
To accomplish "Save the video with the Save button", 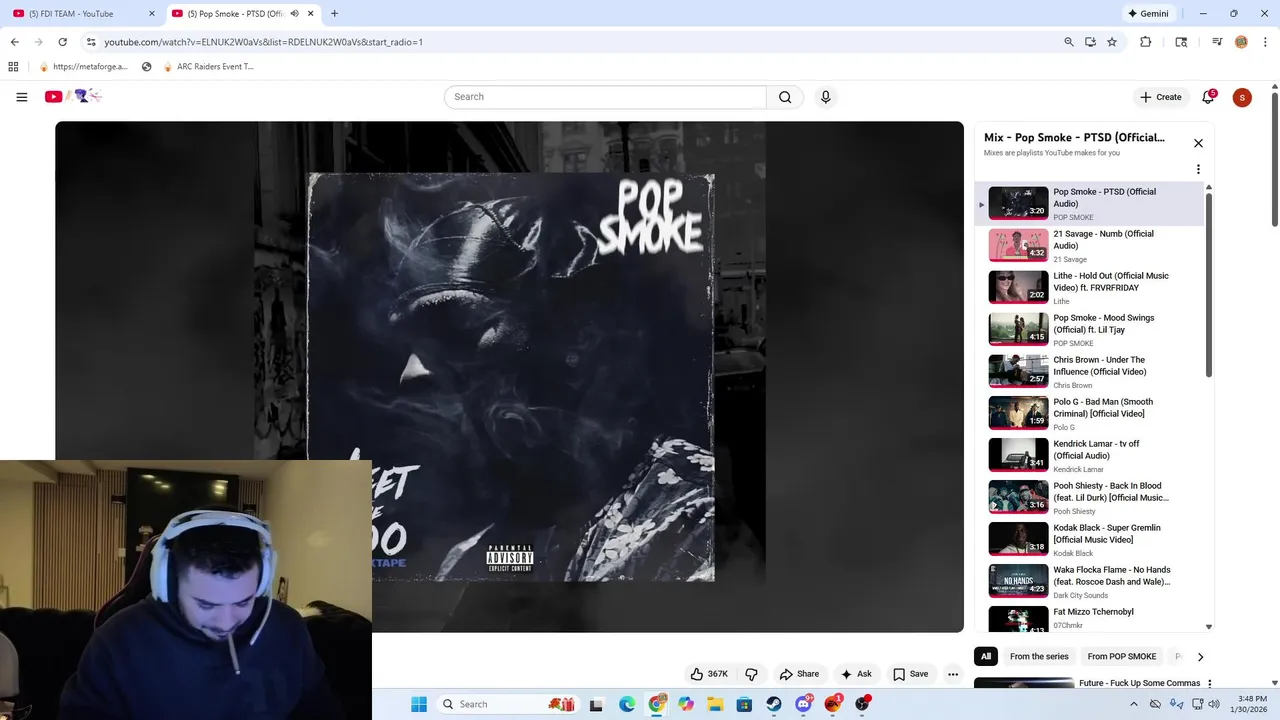I will [911, 674].
